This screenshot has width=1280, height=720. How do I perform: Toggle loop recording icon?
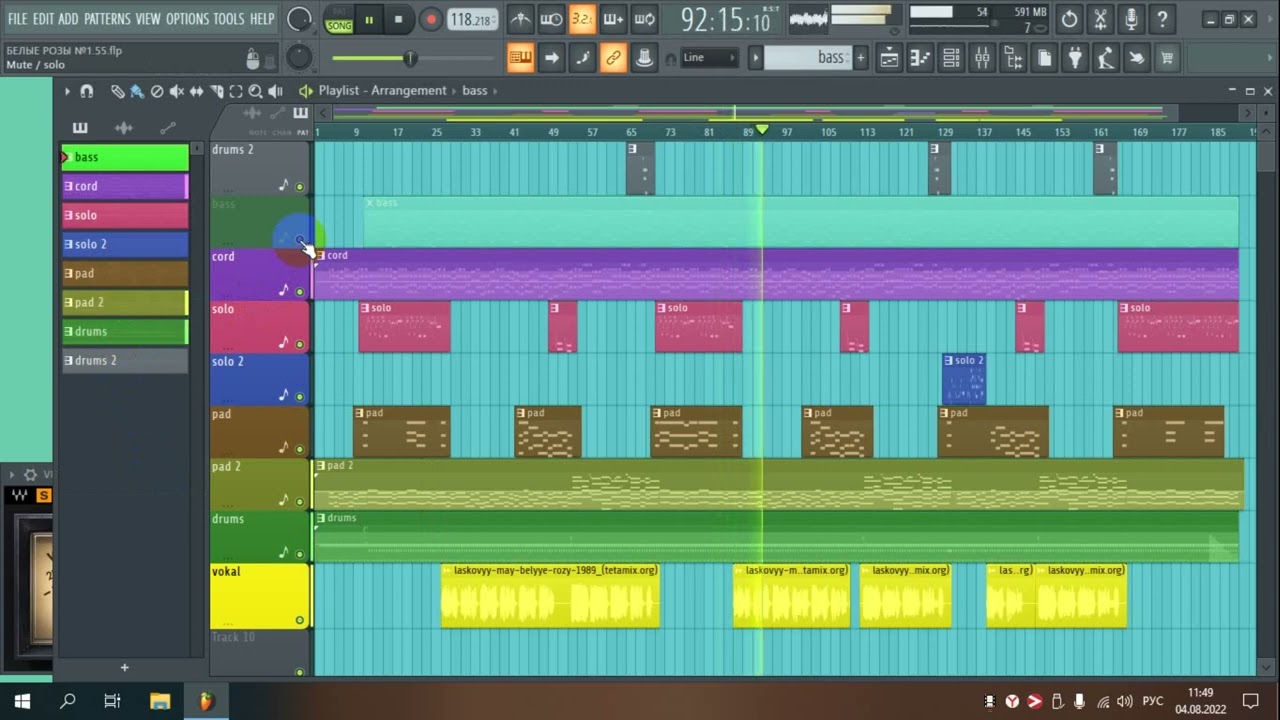click(x=644, y=19)
